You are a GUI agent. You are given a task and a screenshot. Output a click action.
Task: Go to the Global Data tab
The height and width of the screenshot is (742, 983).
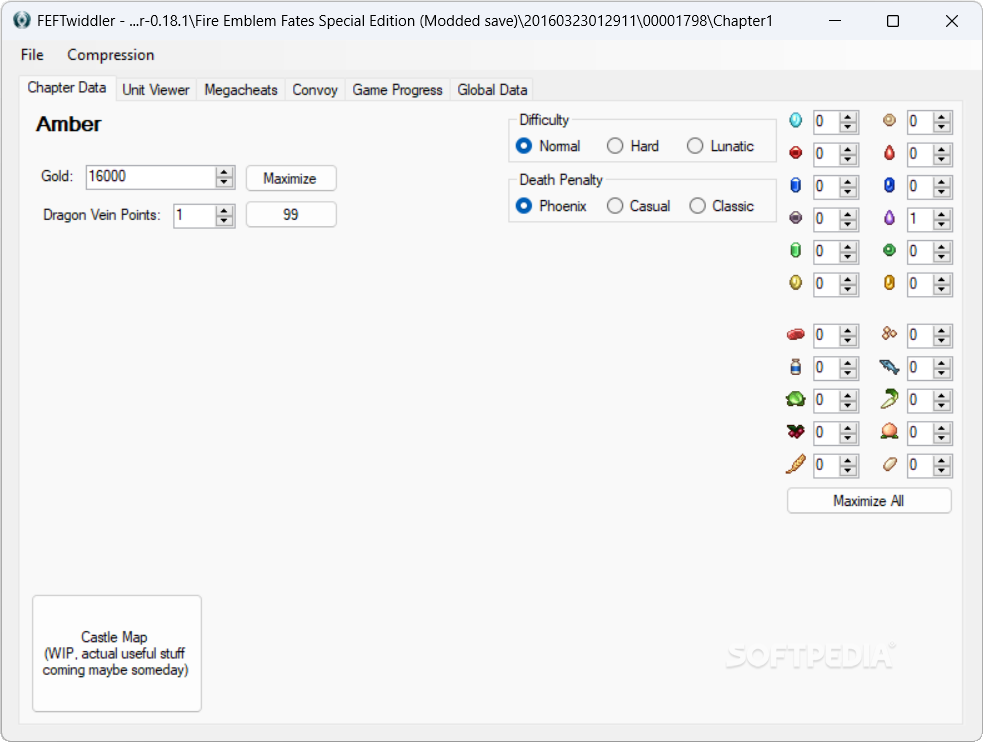(x=492, y=90)
